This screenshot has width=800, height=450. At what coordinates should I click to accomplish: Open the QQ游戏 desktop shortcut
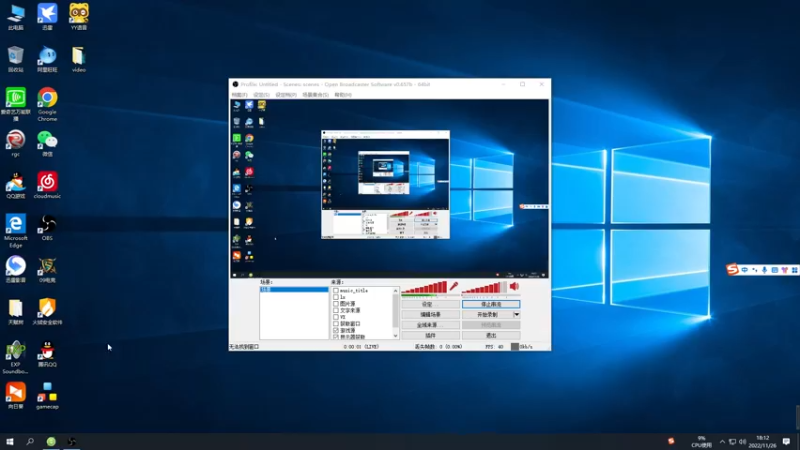pos(15,185)
